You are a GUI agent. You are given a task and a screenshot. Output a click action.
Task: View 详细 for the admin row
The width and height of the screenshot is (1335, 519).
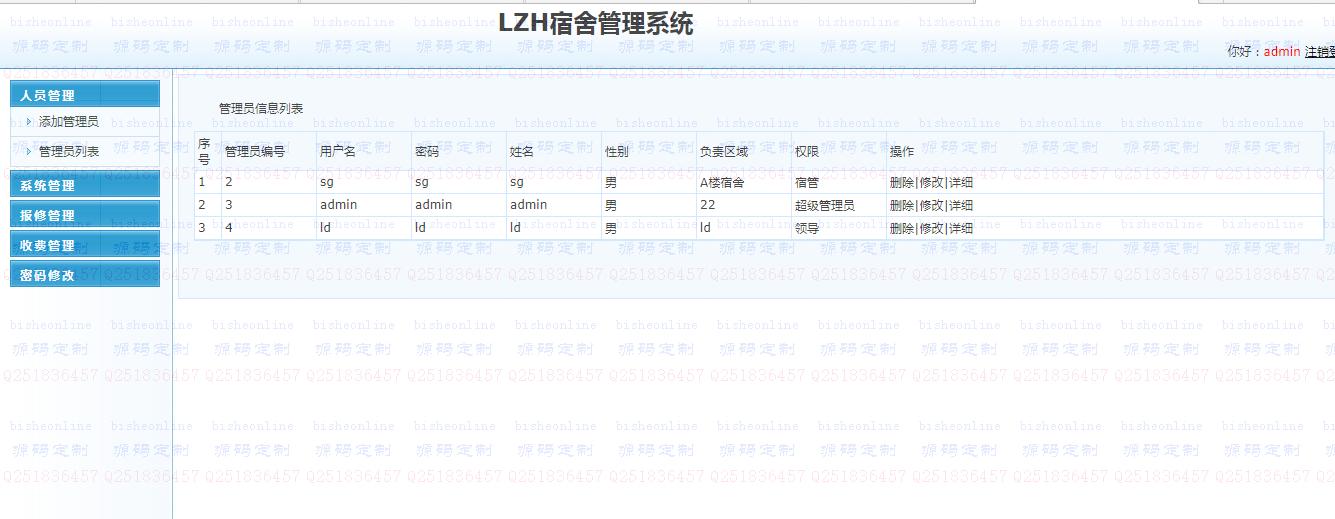pos(961,205)
